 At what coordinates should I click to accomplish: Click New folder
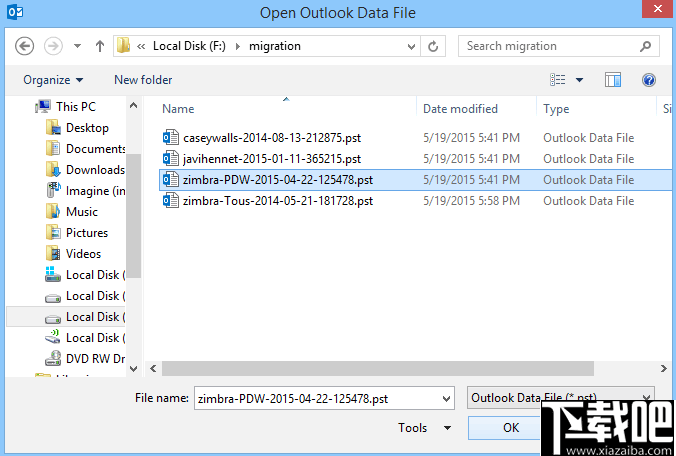143,80
